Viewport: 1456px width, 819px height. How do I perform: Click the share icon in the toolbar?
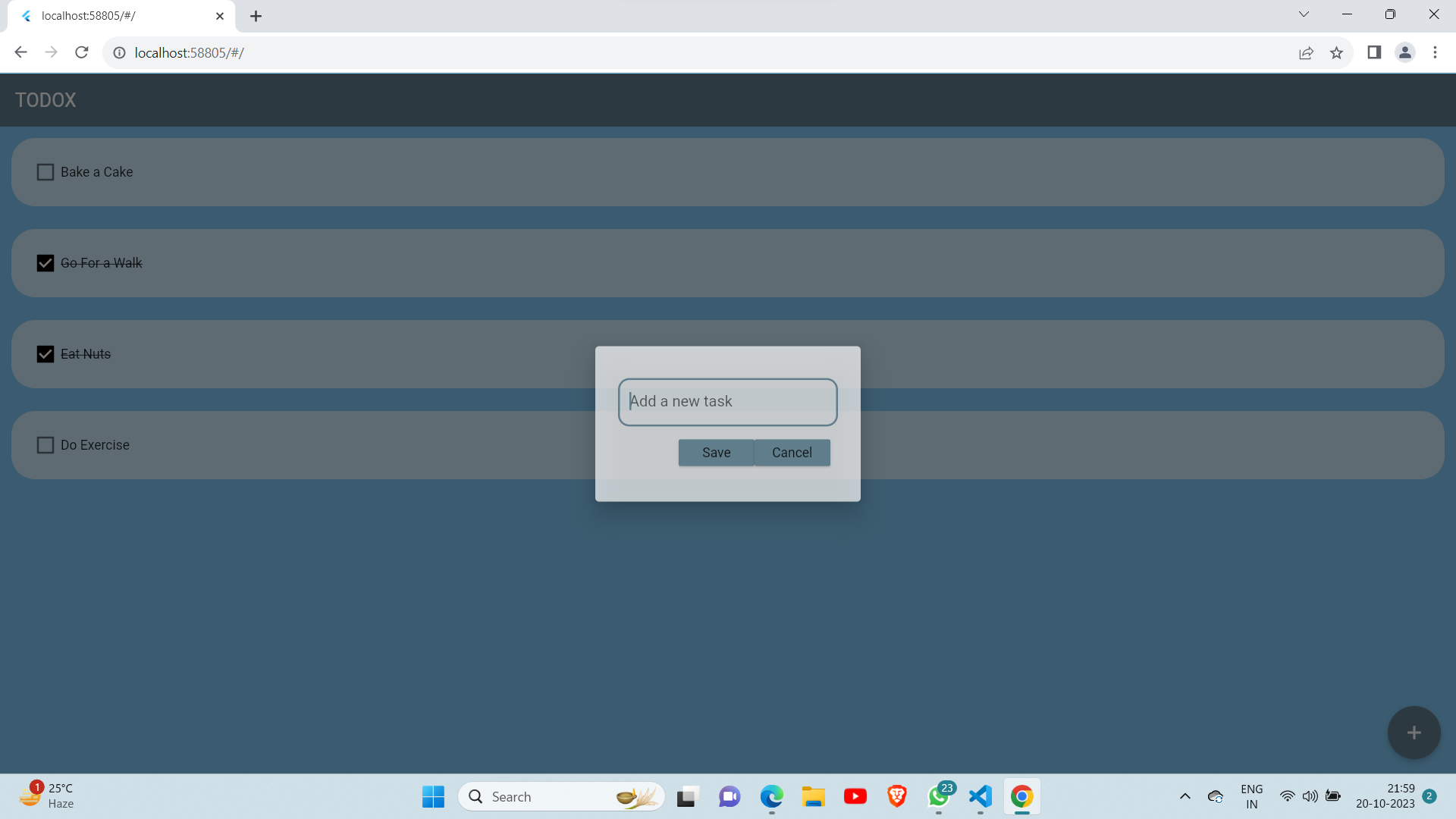[x=1307, y=52]
